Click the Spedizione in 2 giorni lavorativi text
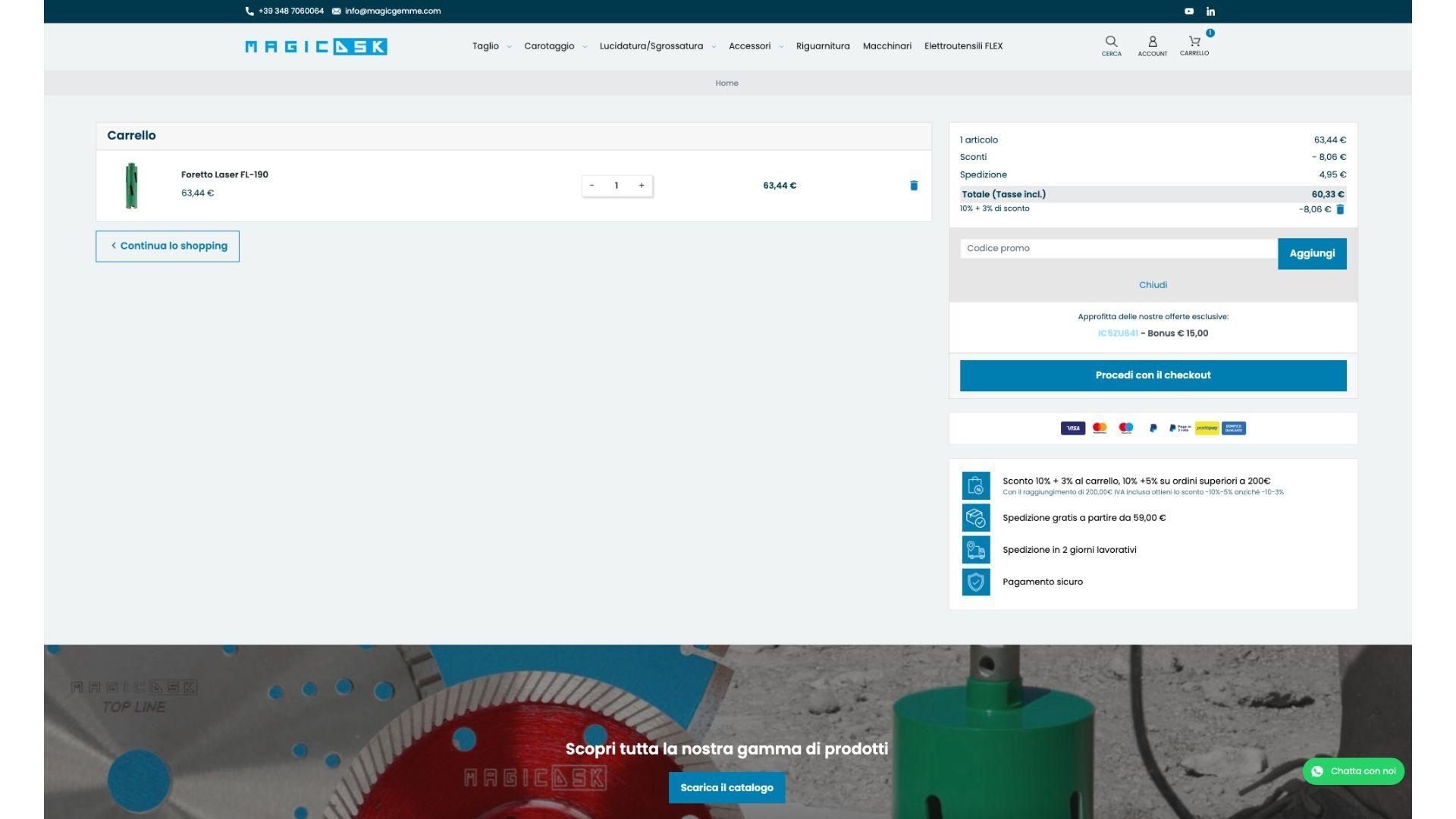The width and height of the screenshot is (1456, 819). (1069, 551)
